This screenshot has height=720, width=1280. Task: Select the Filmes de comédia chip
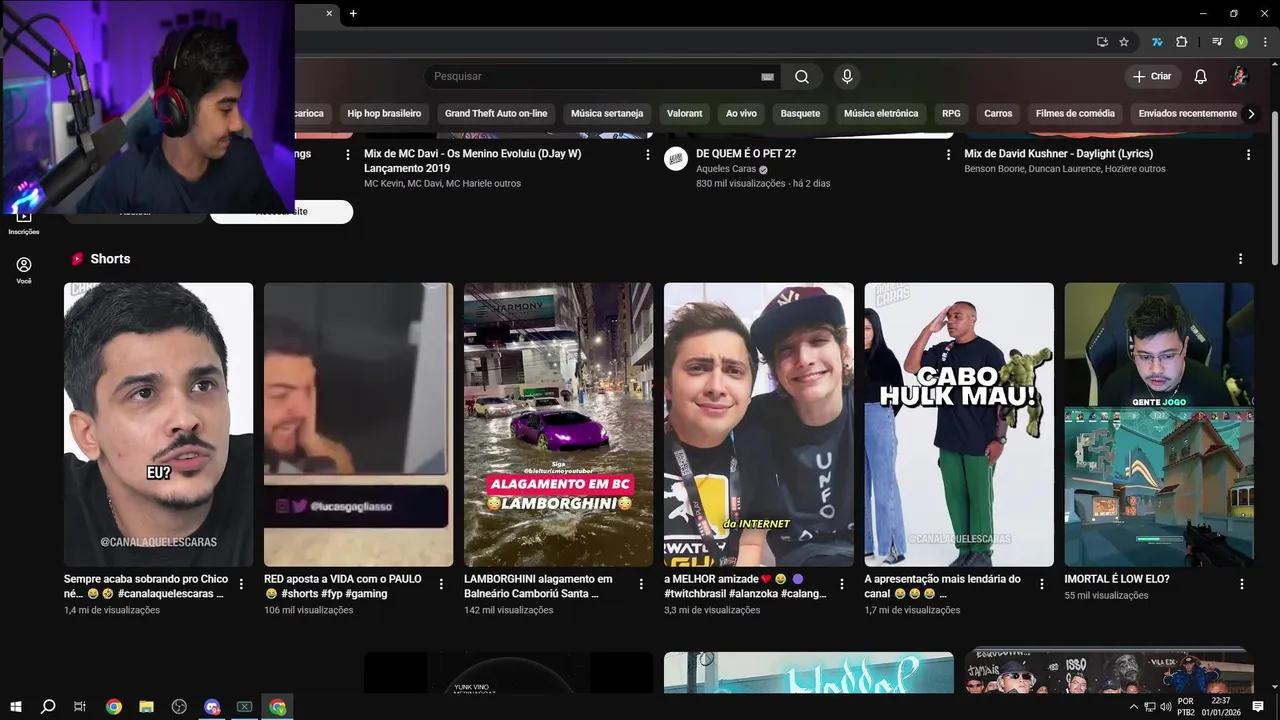tap(1075, 113)
